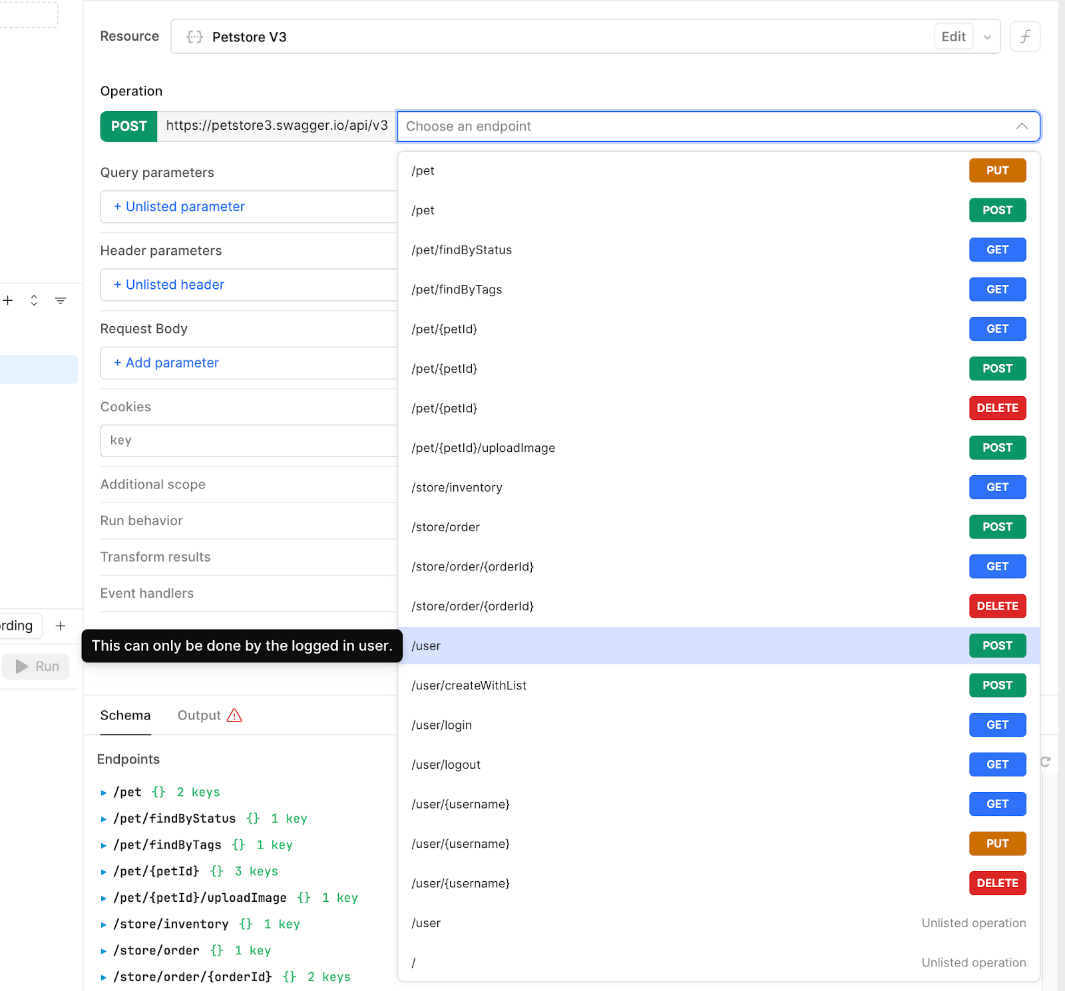Expand the /pet/{petId}/uploadImage schema node
Image resolution: width=1065 pixels, height=991 pixels.
click(x=104, y=898)
